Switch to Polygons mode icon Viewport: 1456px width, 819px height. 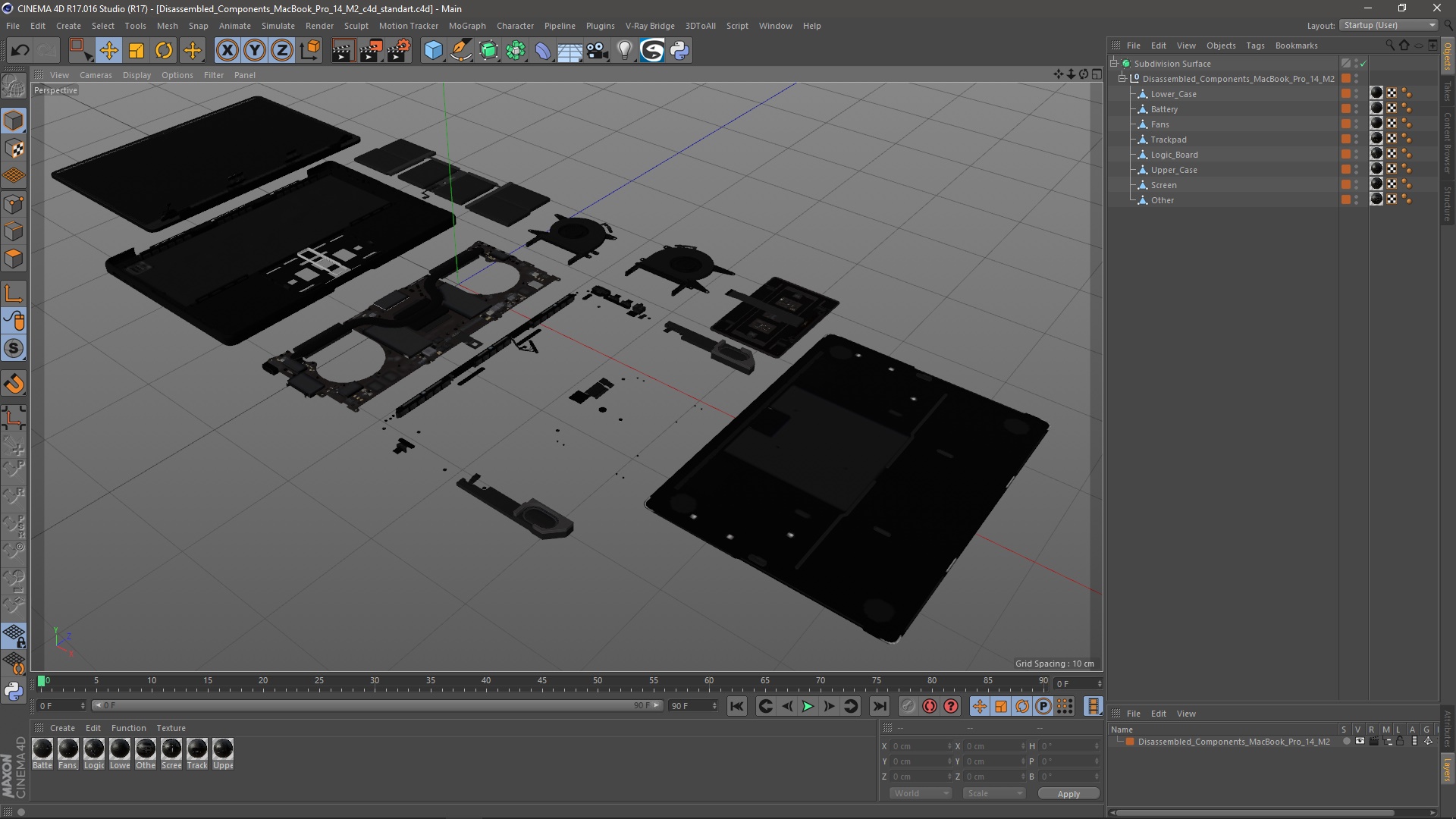tap(14, 259)
